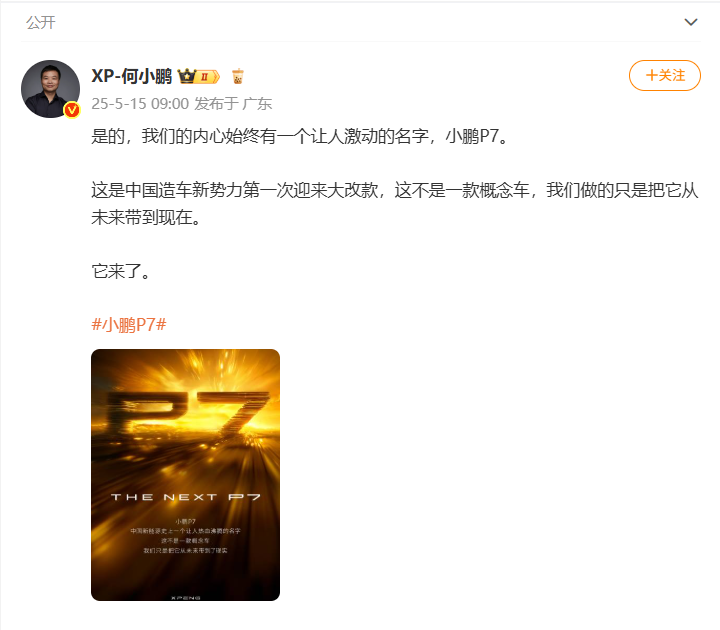This screenshot has width=720, height=630.
Task: Click the XPENG logo at poster bottom
Action: click(x=186, y=597)
